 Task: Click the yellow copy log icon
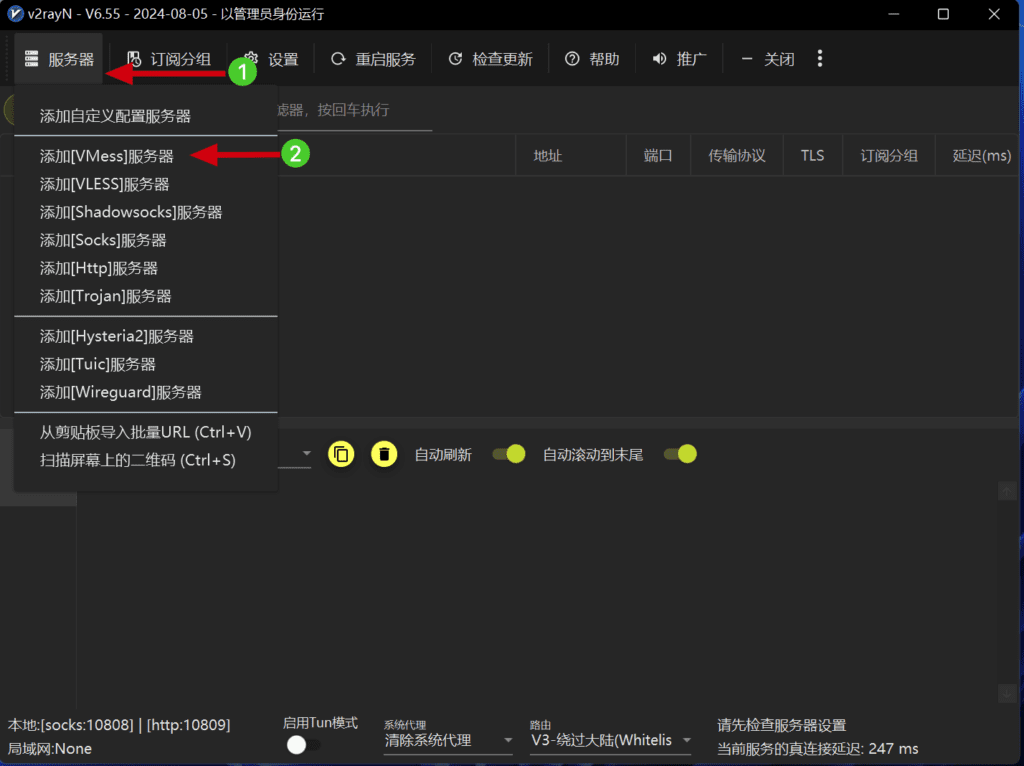341,454
